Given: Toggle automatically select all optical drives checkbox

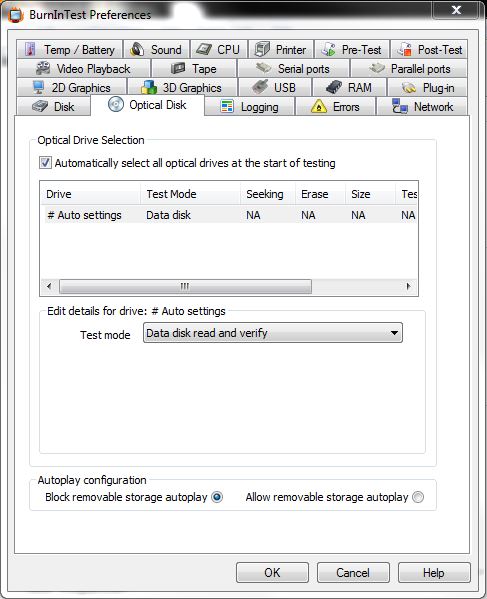Looking at the screenshot, I should 45,163.
